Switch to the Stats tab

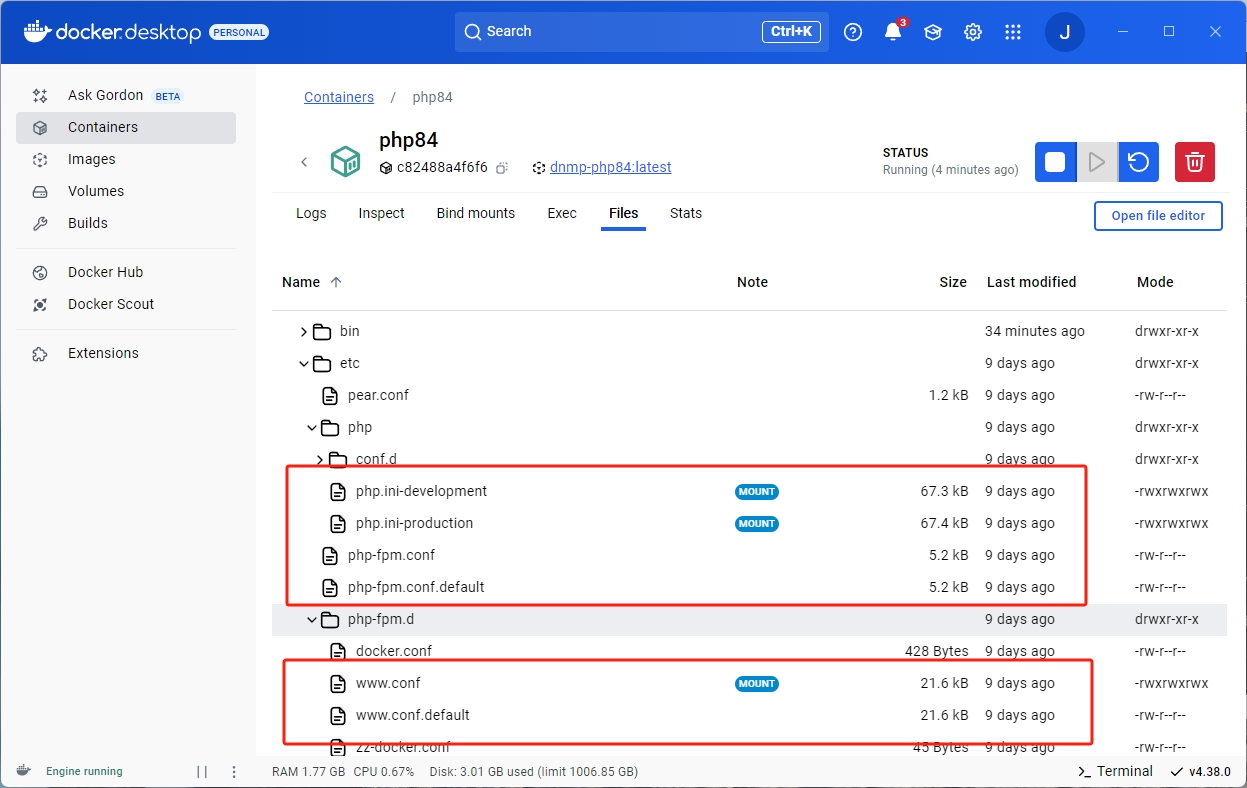click(x=686, y=213)
